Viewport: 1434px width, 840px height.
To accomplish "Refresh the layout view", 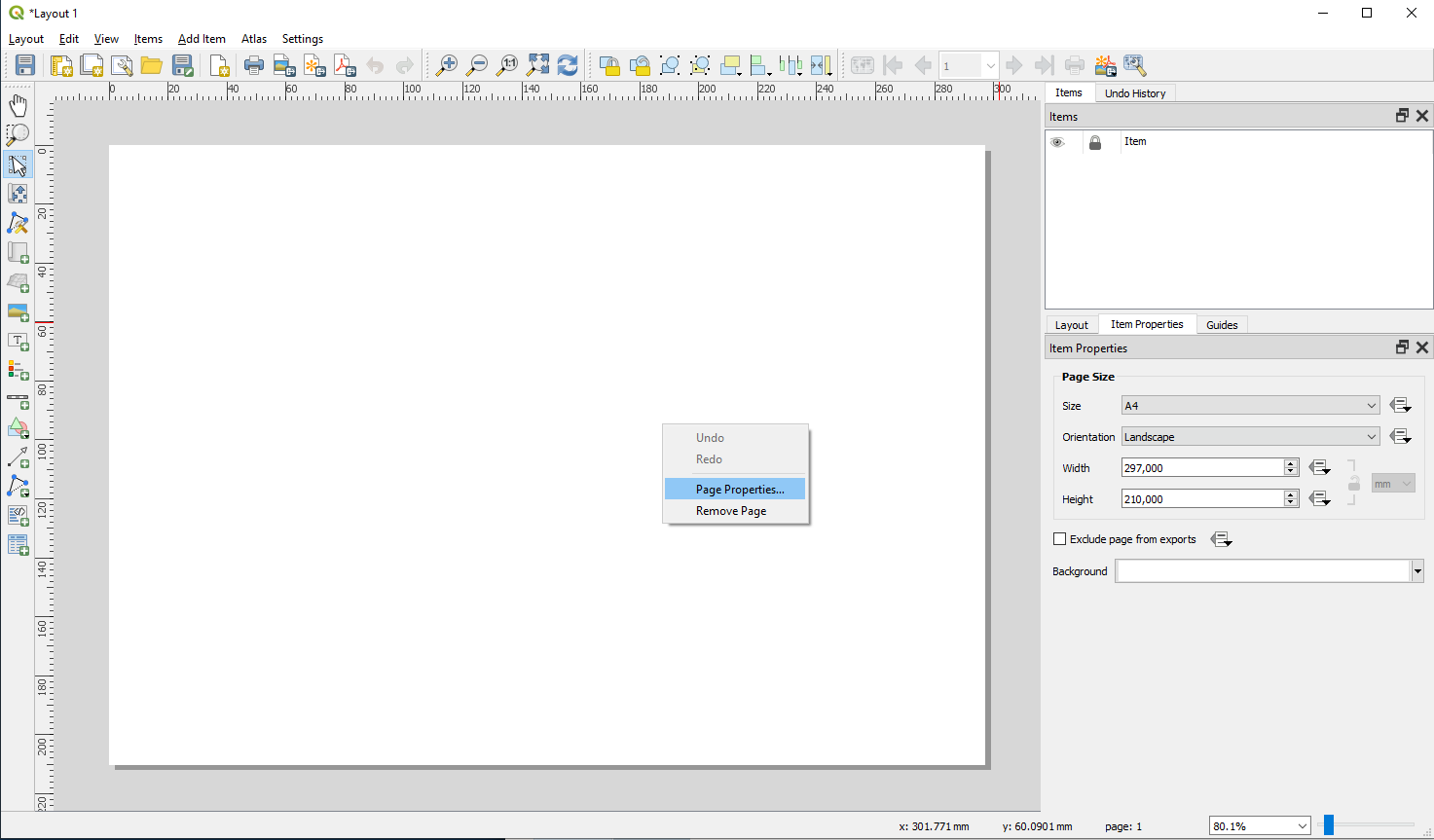I will pyautogui.click(x=568, y=65).
